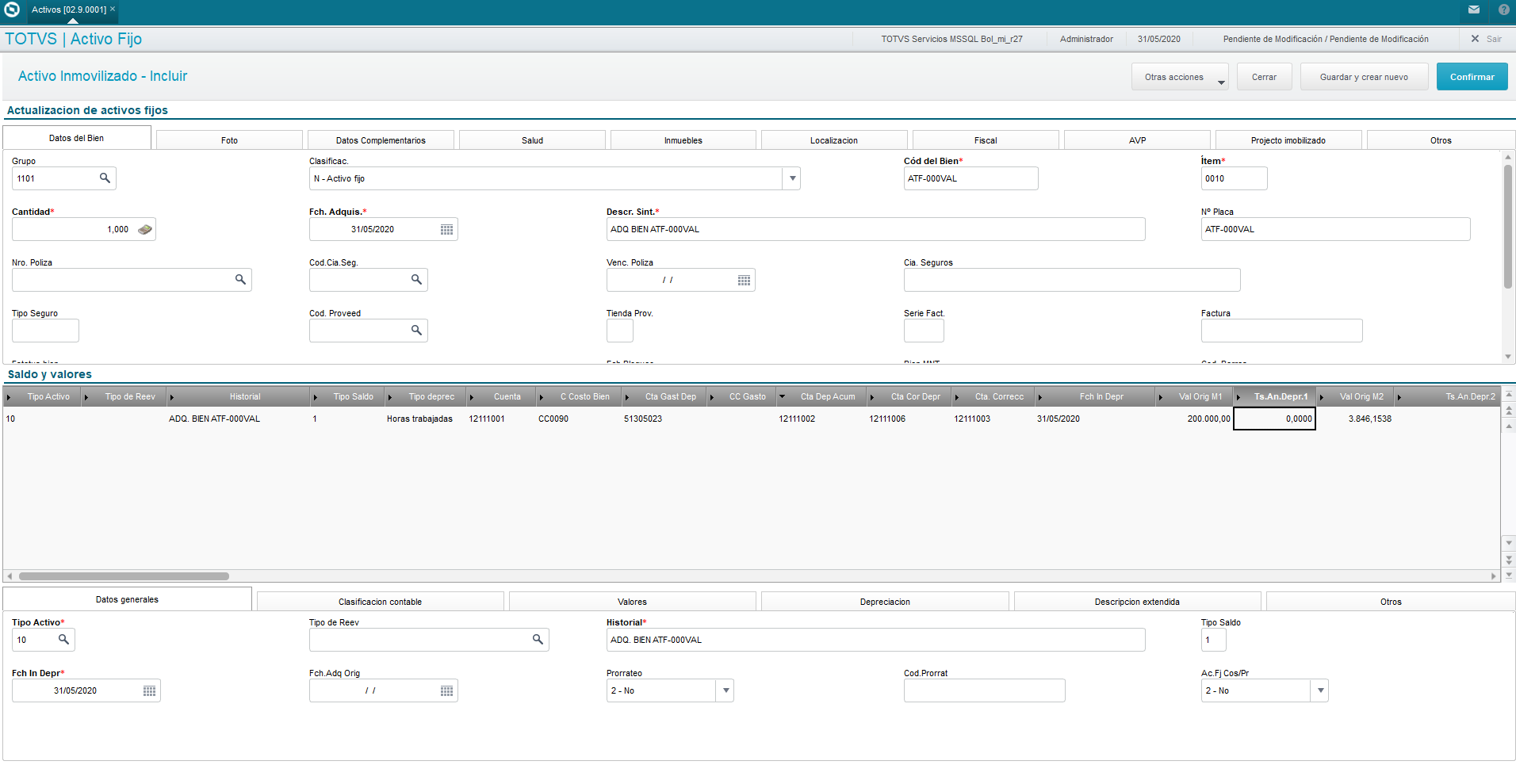This screenshot has width=1516, height=784.
Task: Switch to the Fiscal tab
Action: tap(986, 140)
